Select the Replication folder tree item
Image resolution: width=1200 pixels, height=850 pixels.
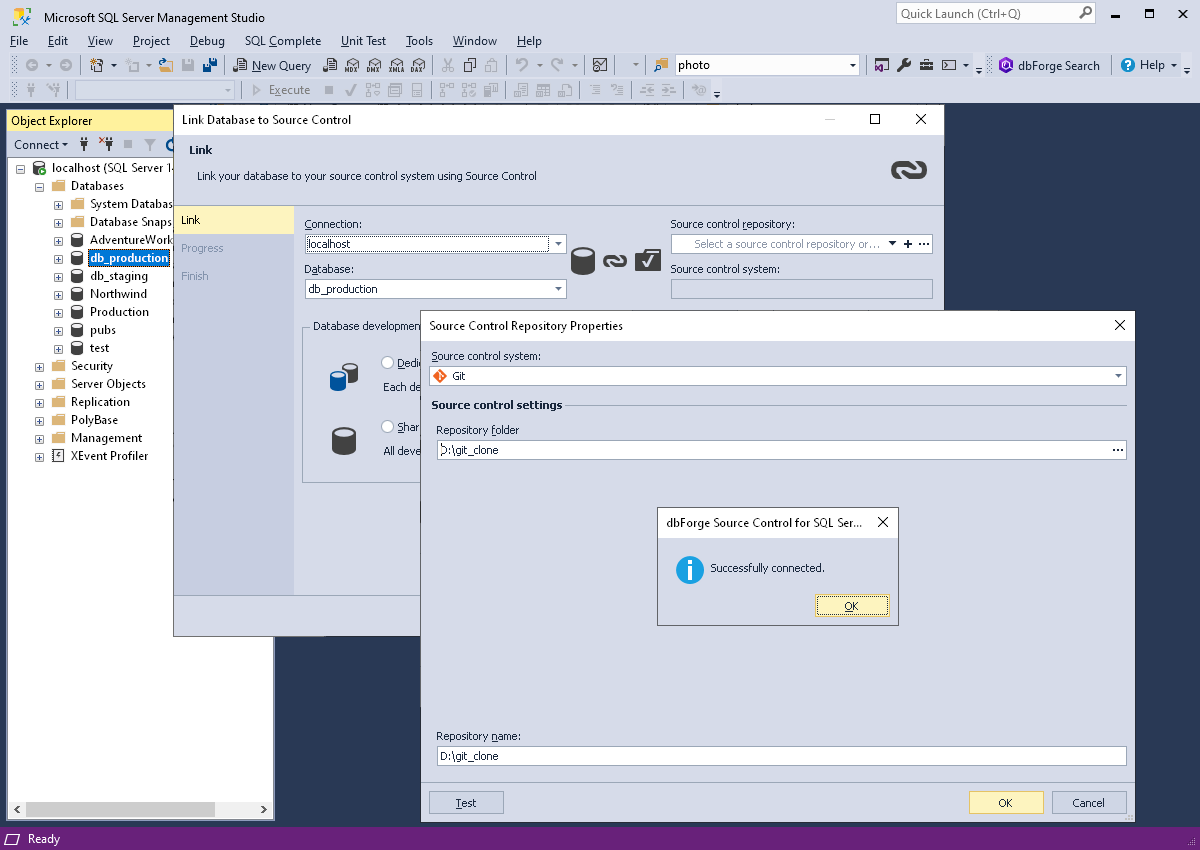point(100,402)
